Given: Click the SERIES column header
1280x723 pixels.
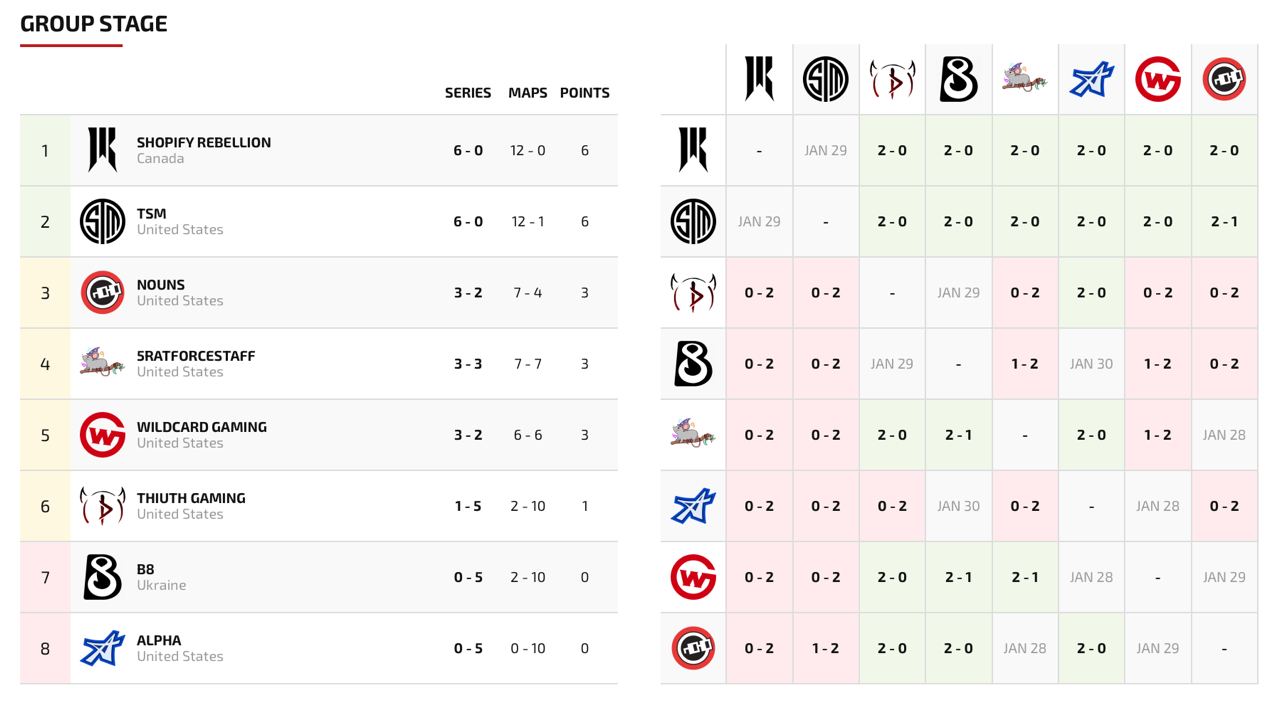Looking at the screenshot, I should tap(468, 93).
